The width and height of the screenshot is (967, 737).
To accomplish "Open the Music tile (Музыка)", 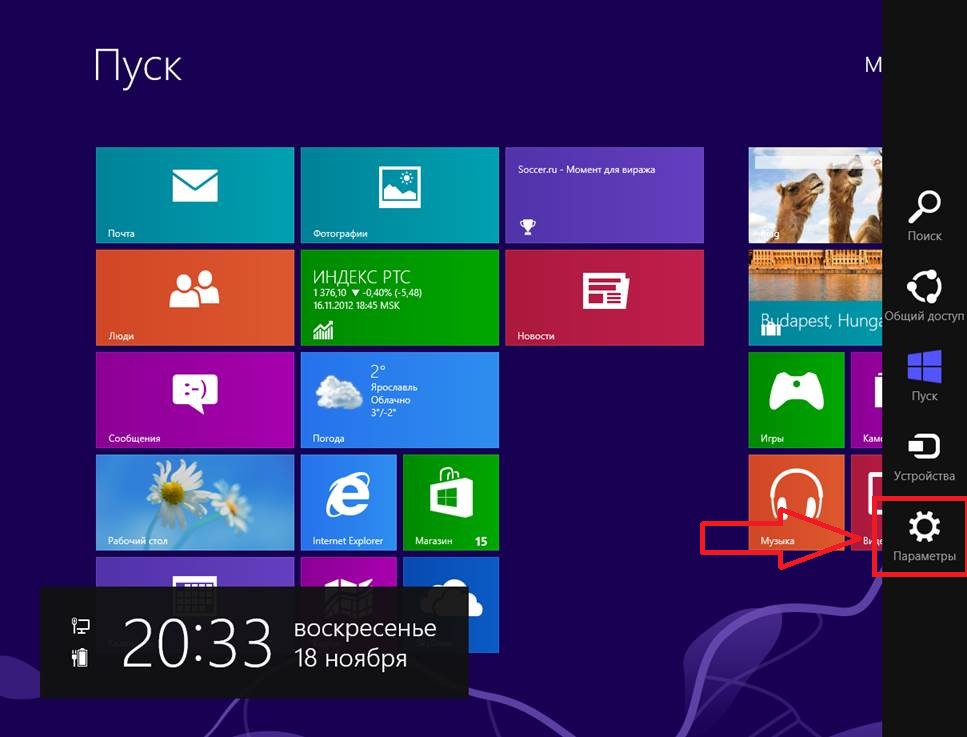I will (795, 502).
